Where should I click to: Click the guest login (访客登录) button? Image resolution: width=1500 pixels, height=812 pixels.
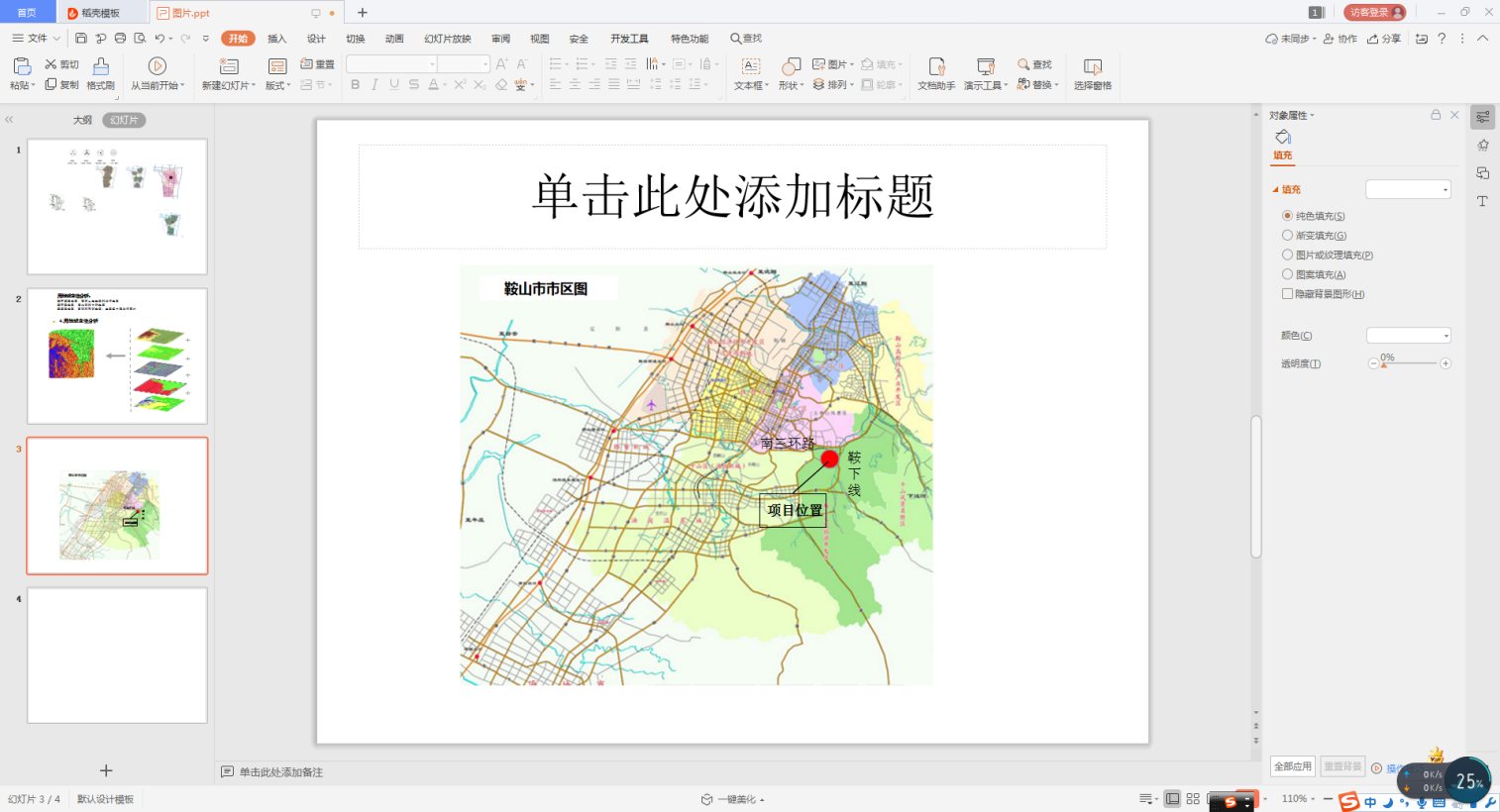(x=1374, y=12)
